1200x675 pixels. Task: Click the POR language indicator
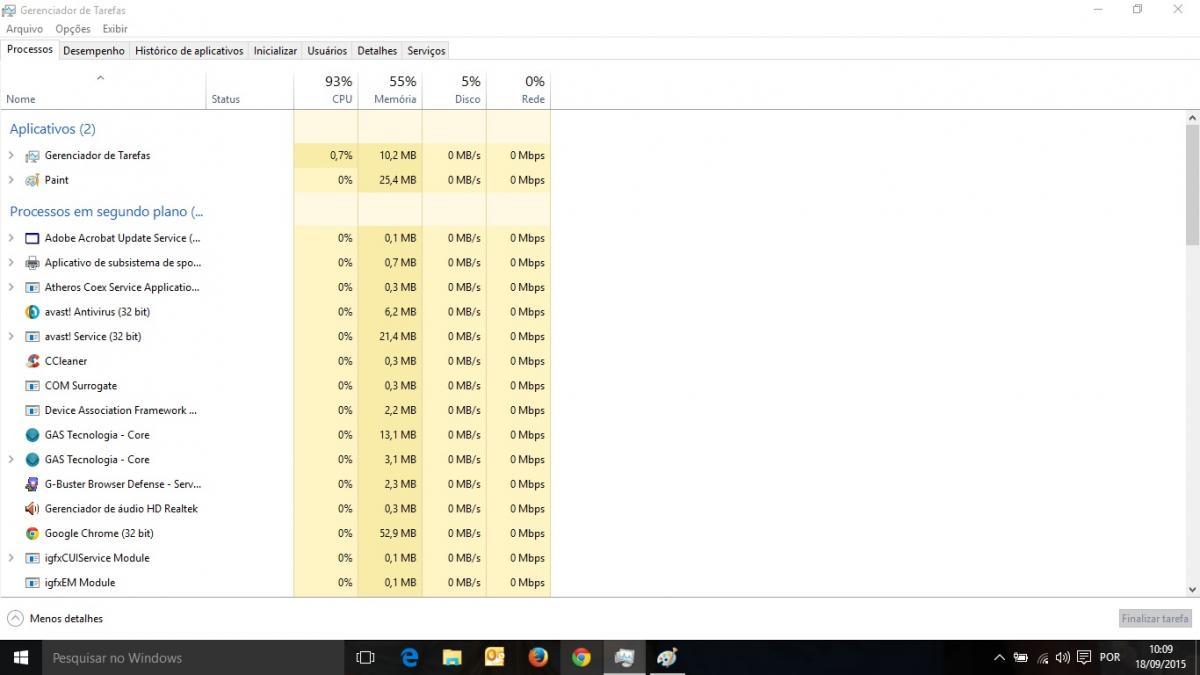click(1110, 658)
